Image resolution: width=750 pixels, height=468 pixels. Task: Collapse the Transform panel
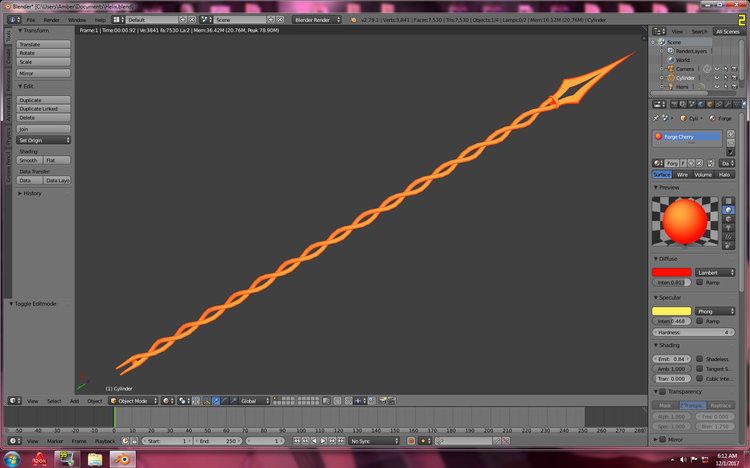click(x=33, y=30)
